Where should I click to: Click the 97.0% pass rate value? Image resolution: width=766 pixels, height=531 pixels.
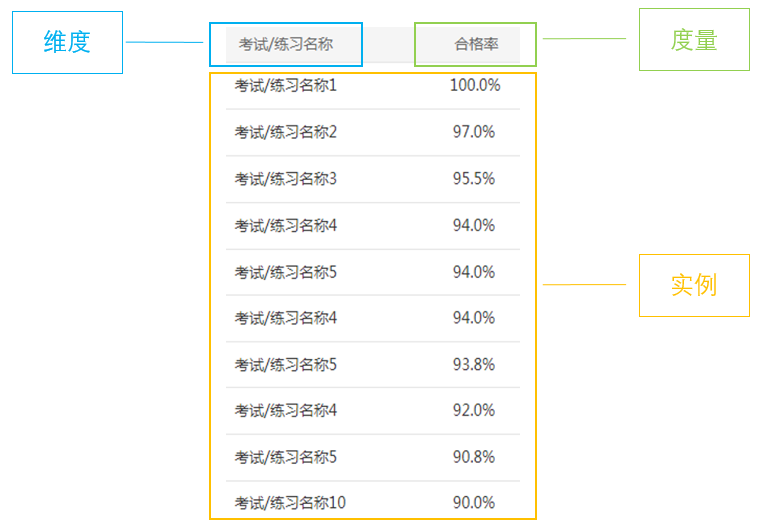pos(474,132)
